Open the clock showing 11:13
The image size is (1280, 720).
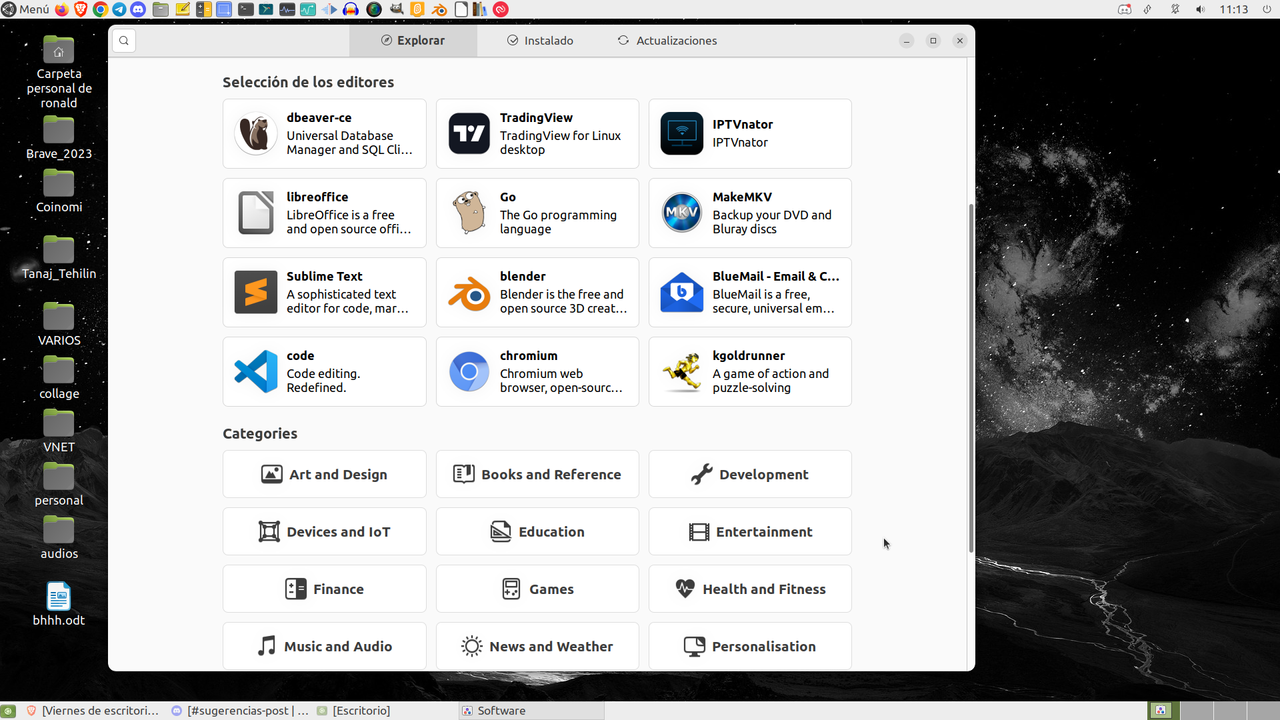click(1234, 9)
